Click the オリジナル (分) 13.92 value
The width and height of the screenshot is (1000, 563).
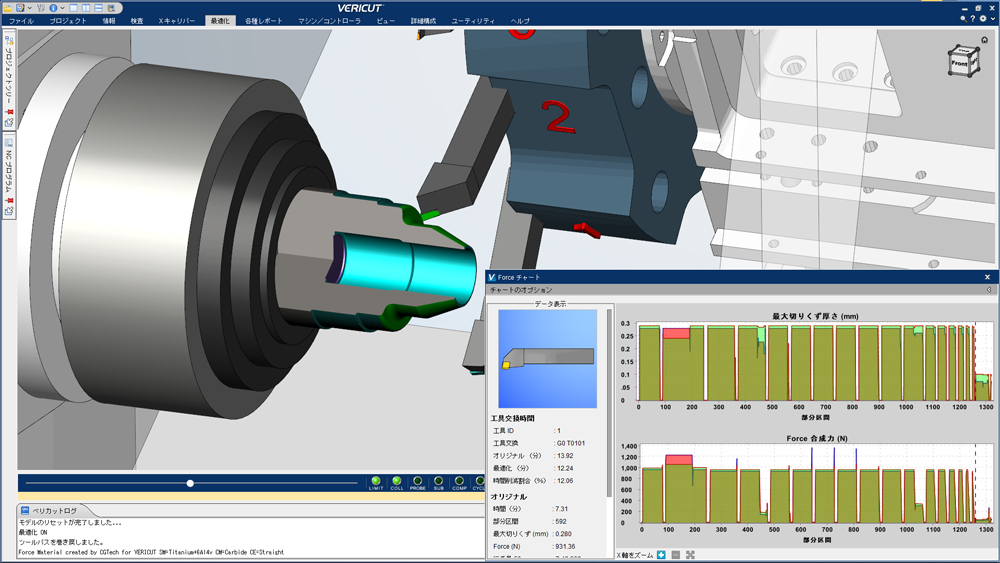565,456
